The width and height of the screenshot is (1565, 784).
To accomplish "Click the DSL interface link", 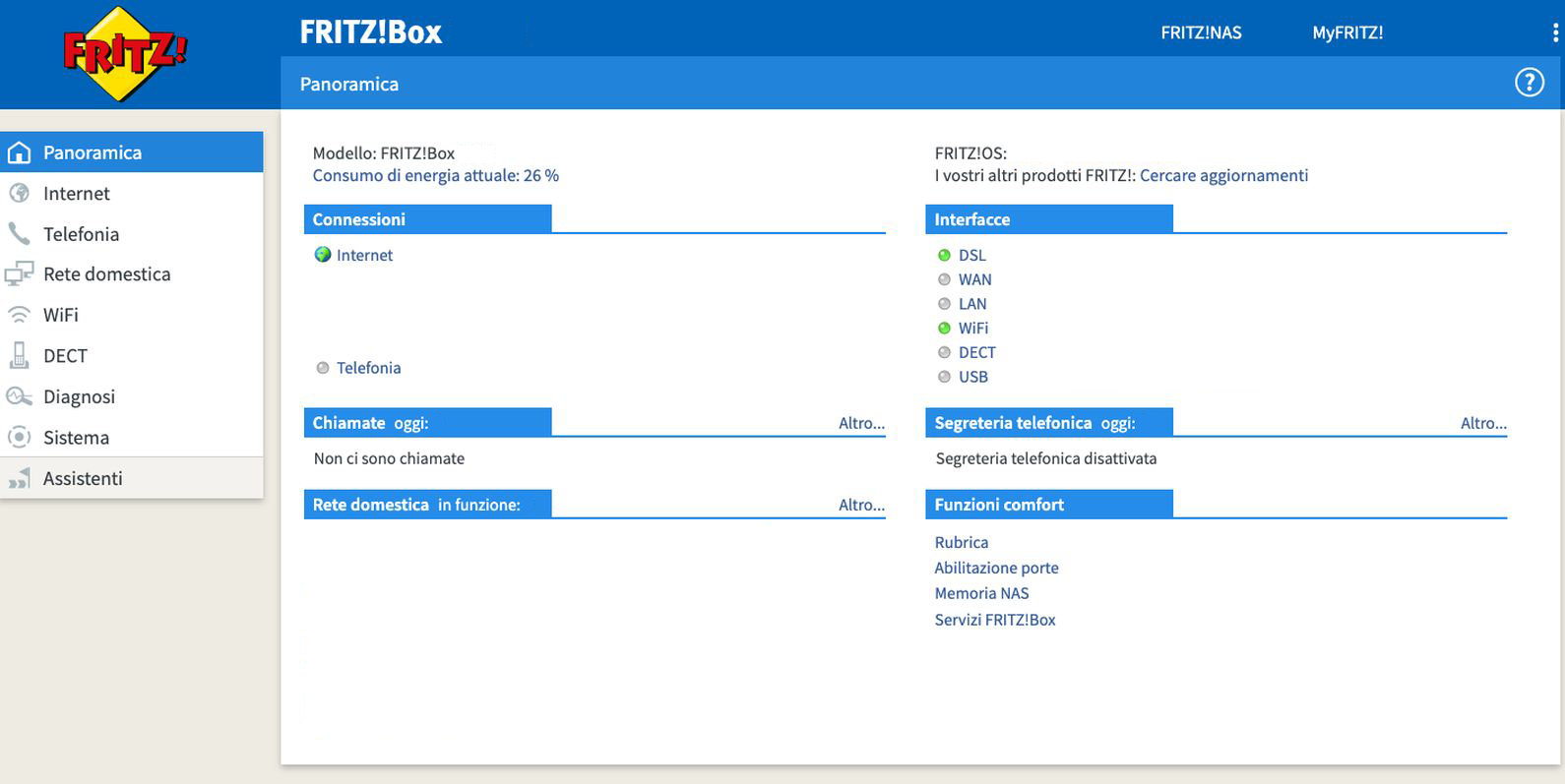I will point(972,255).
